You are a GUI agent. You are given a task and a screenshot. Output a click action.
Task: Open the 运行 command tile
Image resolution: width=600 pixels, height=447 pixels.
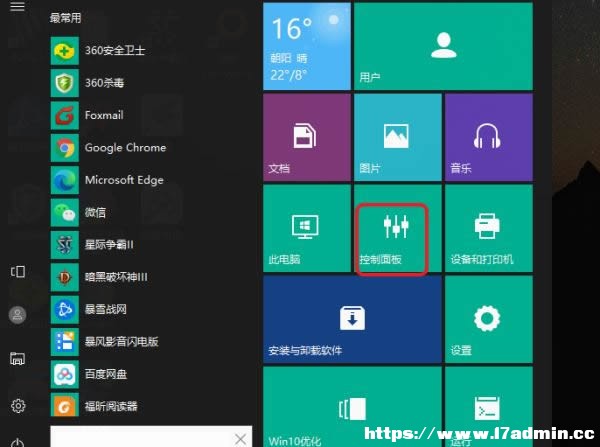point(489,407)
